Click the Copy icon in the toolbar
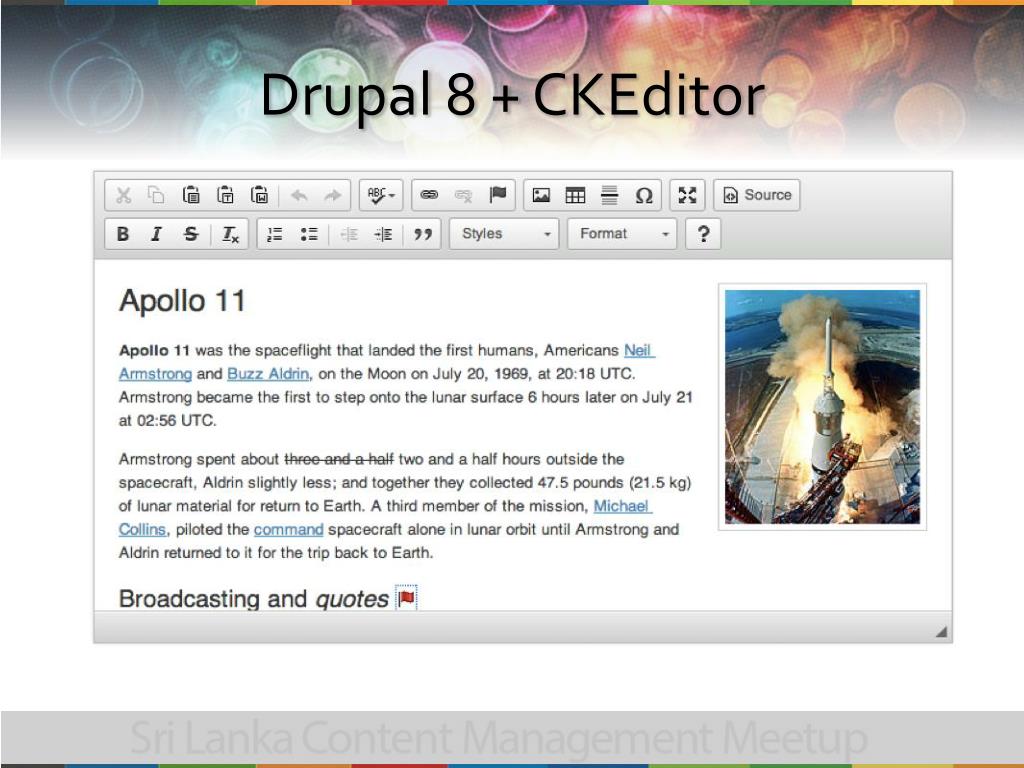The width and height of the screenshot is (1024, 768). 156,195
